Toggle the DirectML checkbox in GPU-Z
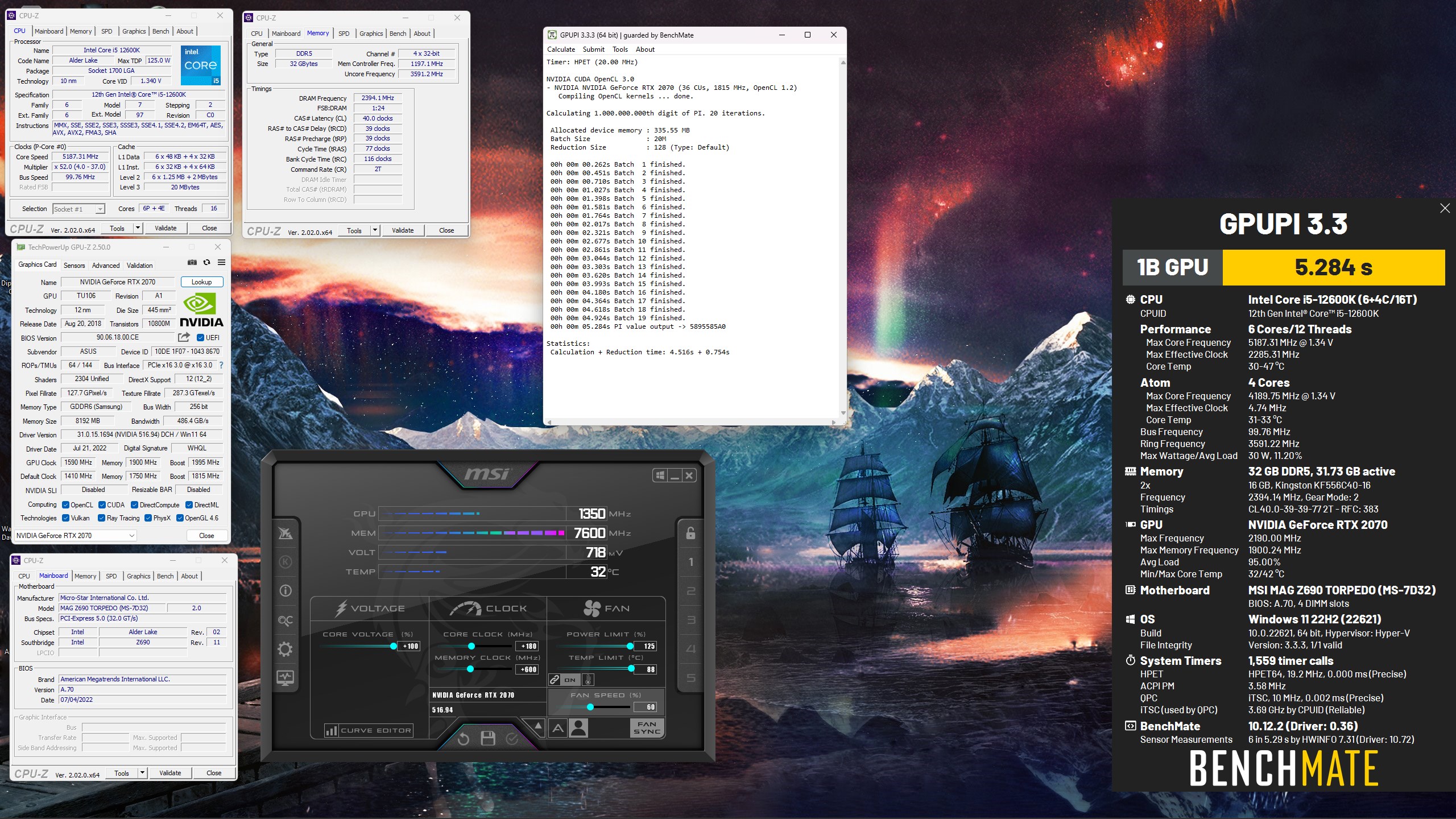This screenshot has width=1456, height=819. tap(189, 505)
